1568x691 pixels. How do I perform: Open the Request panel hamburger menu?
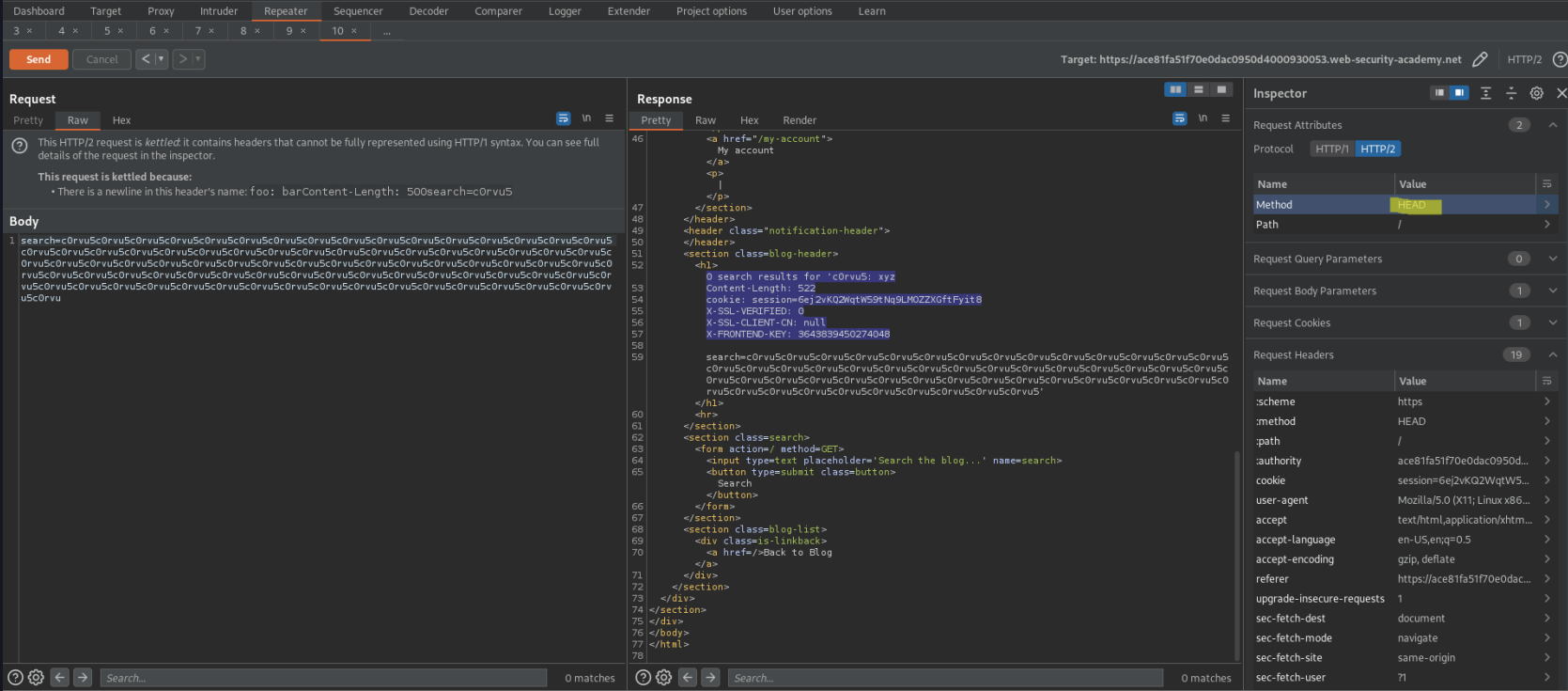coord(609,118)
